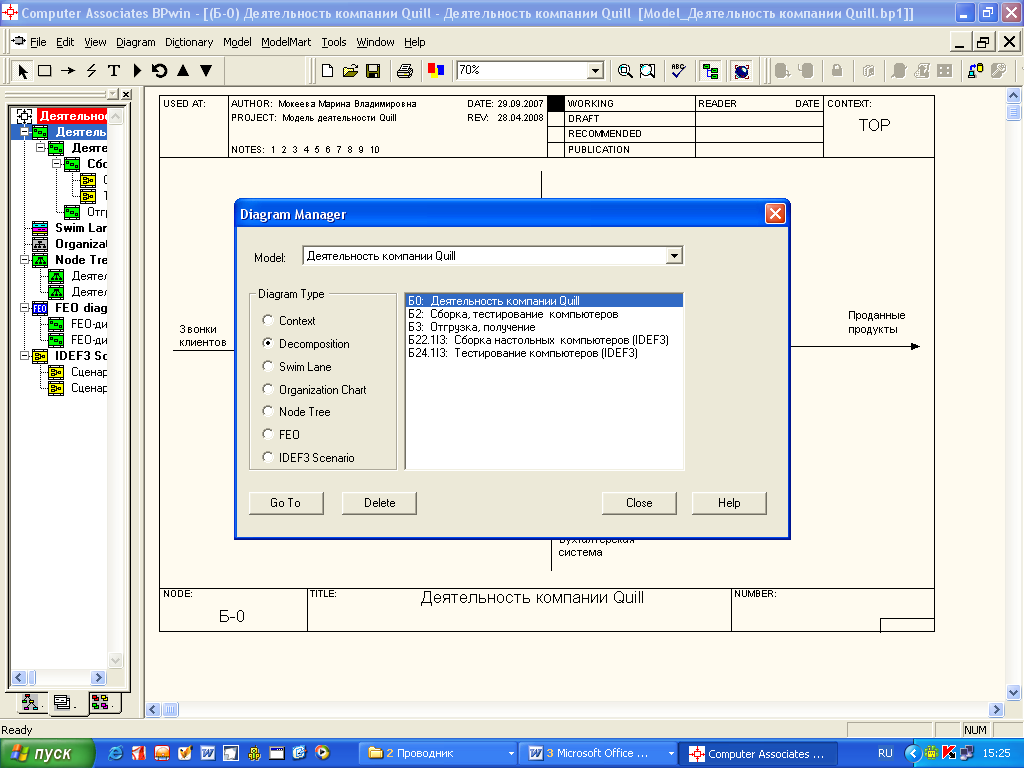1024x768 pixels.
Task: Select the Arrow drawing tool
Action: [x=68, y=71]
